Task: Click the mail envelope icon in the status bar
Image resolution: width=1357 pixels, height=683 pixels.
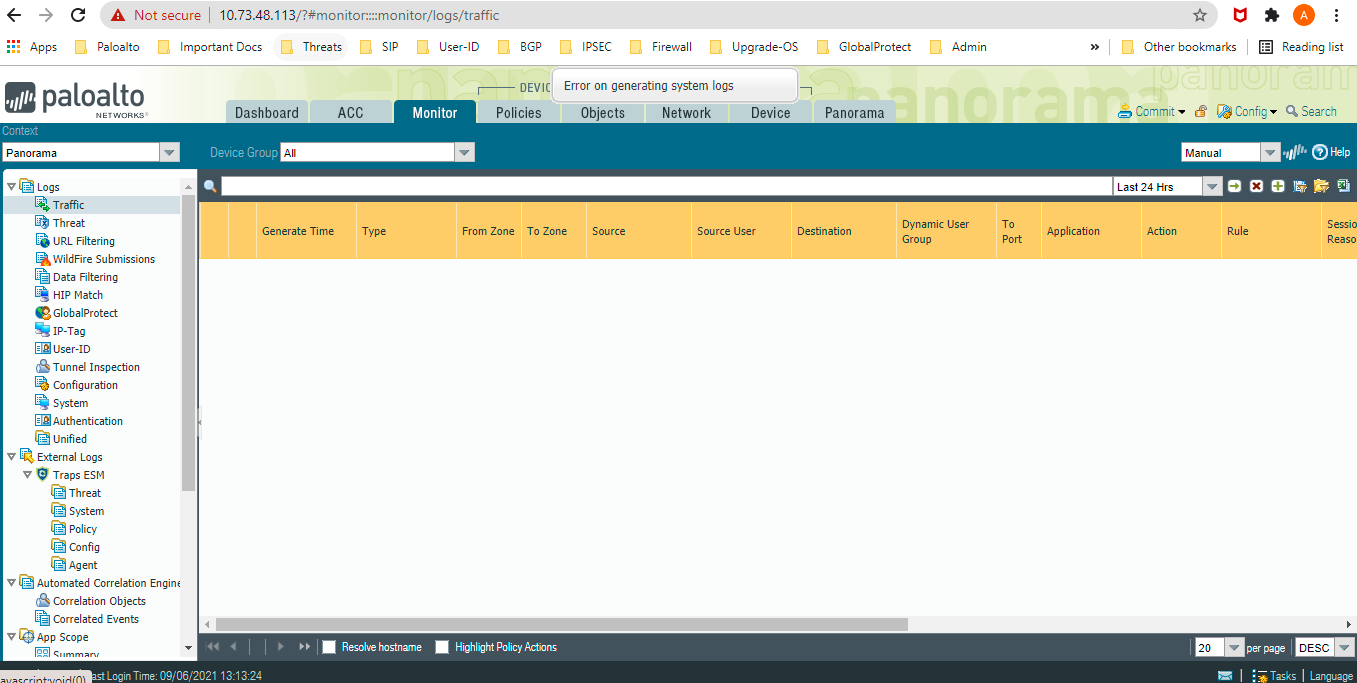Action: [x=1225, y=676]
